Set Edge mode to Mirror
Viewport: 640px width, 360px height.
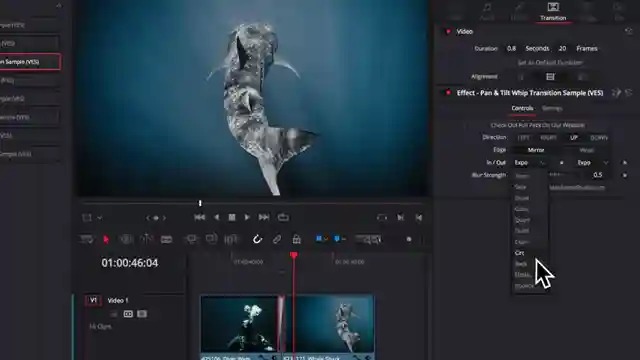point(536,150)
